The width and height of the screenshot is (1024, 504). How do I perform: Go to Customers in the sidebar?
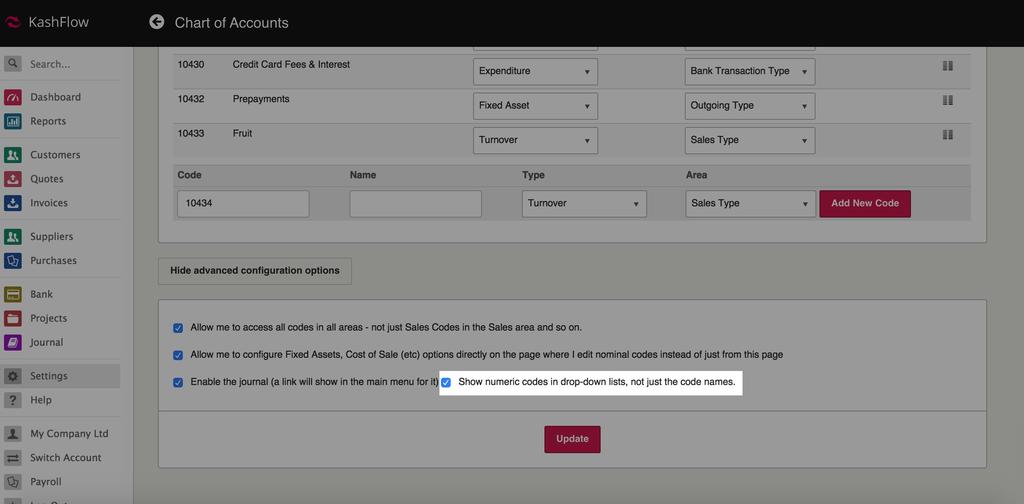coord(55,155)
